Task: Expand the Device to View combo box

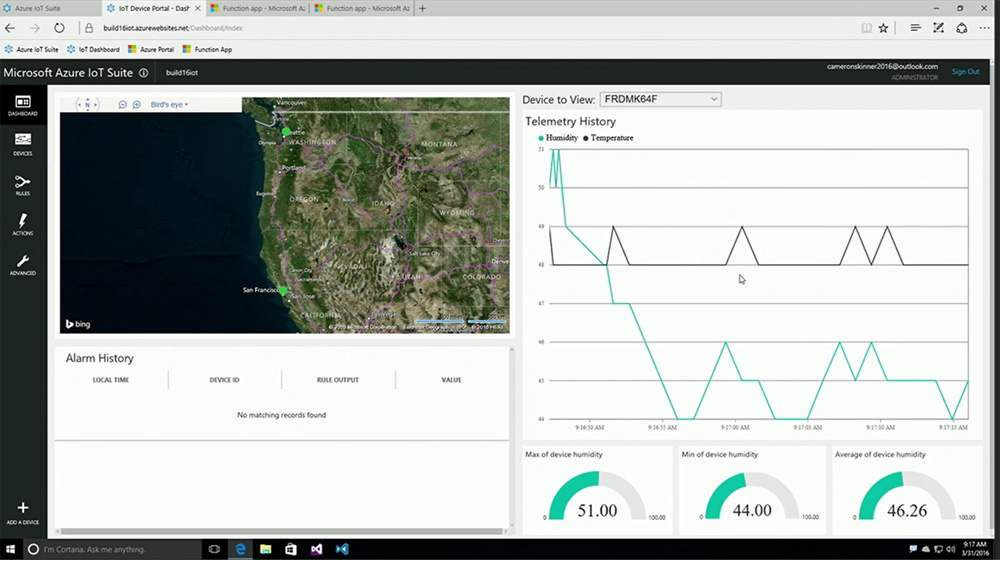Action: coord(660,99)
